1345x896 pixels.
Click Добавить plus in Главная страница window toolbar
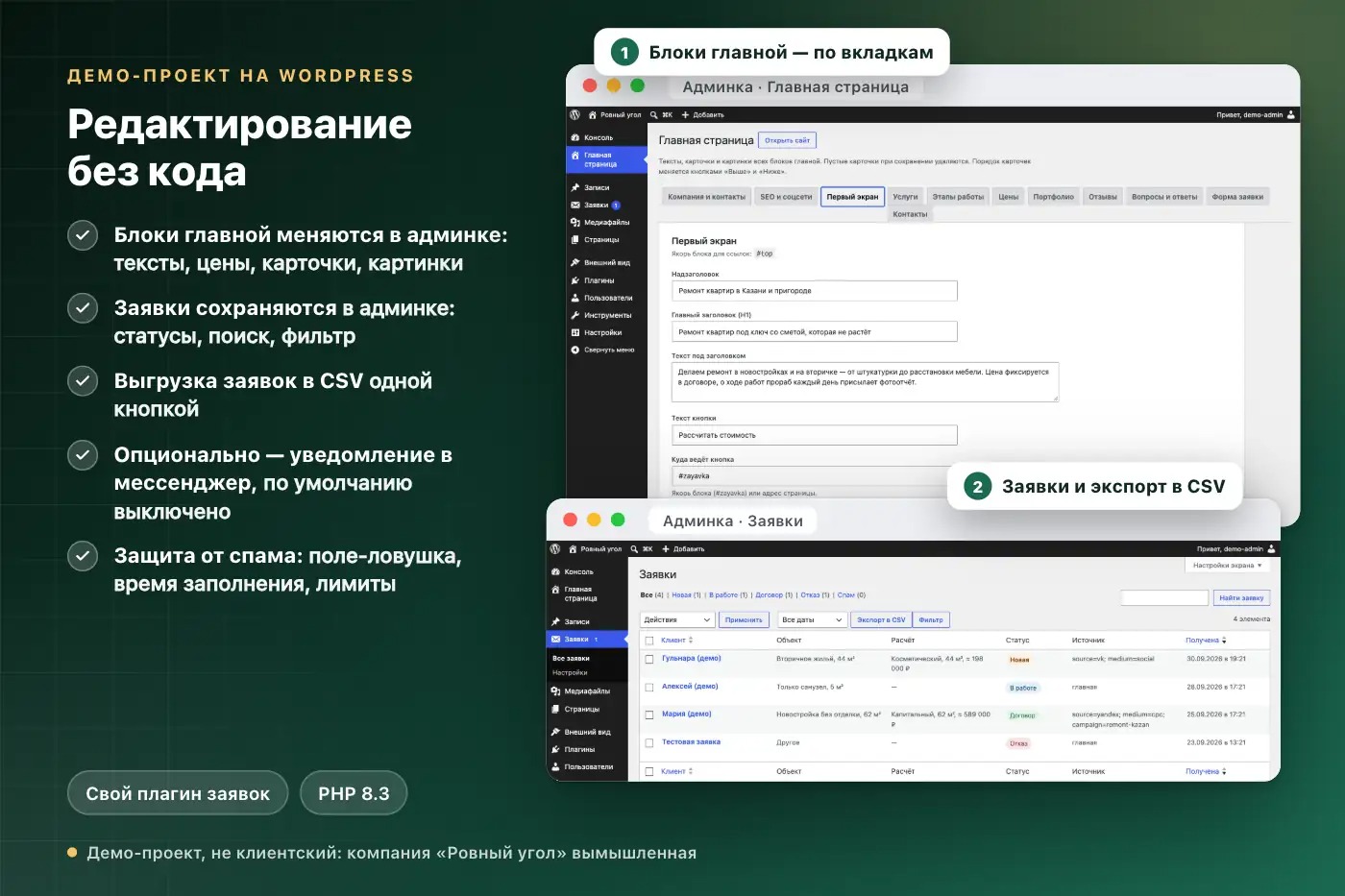(685, 114)
